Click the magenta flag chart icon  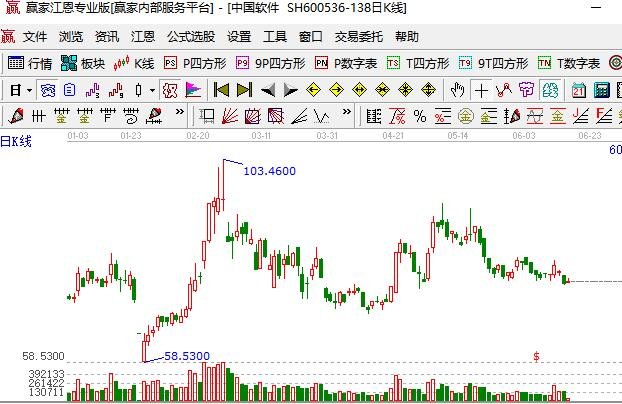[193, 90]
